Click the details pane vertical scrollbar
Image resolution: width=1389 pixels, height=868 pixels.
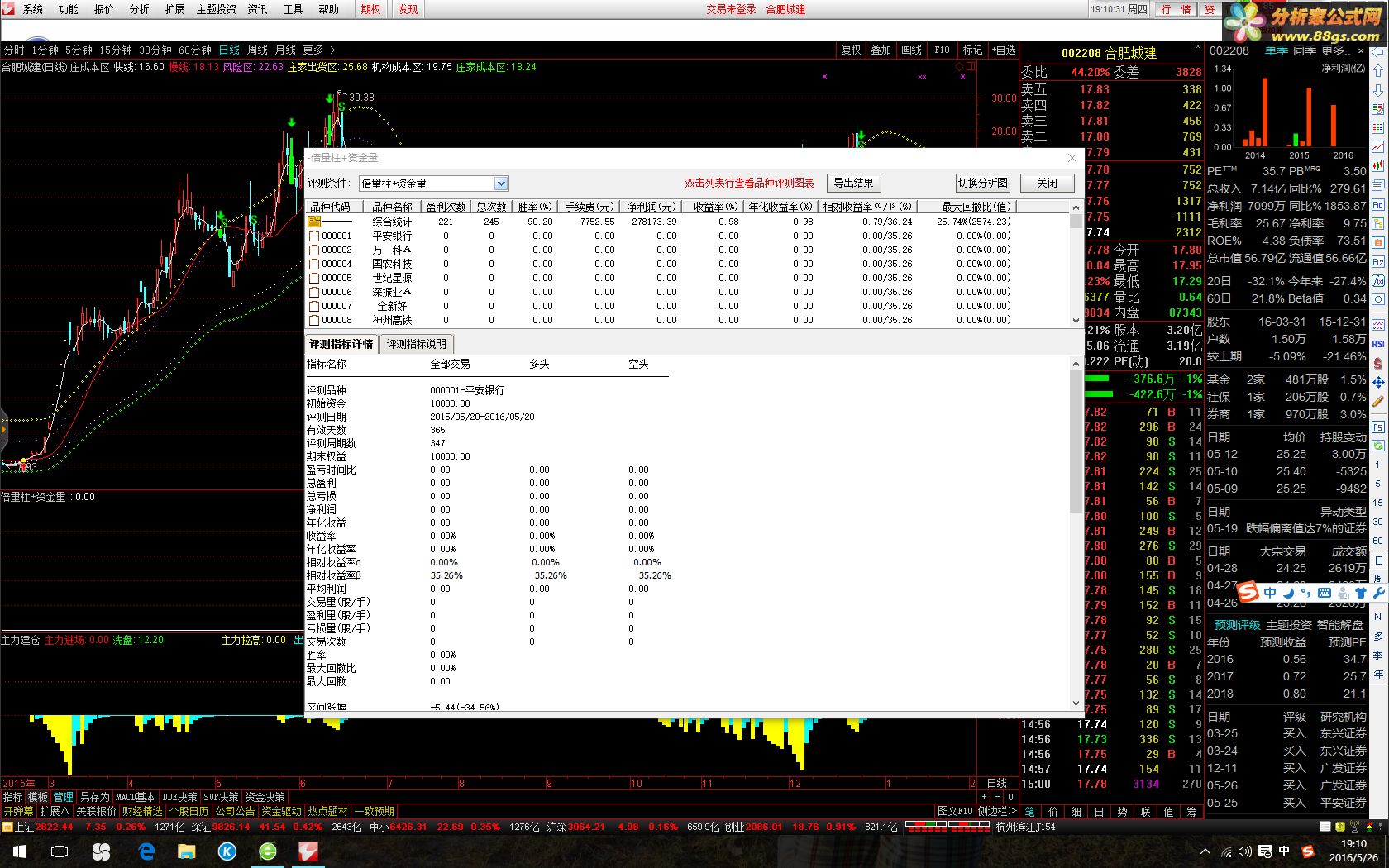[x=1076, y=533]
